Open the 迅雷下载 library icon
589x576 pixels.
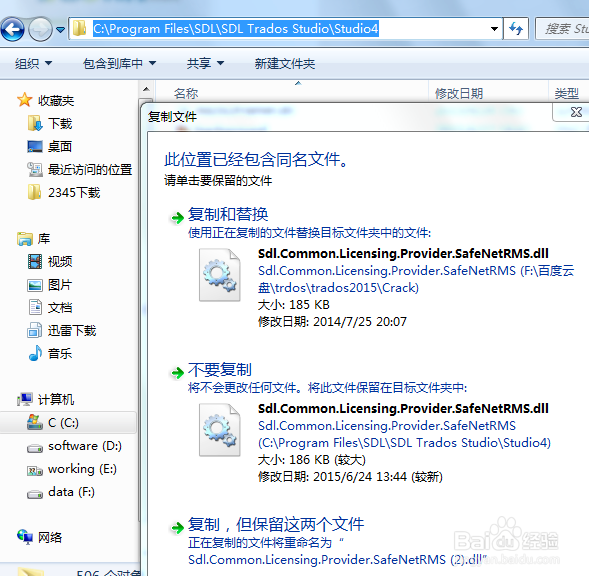point(35,330)
